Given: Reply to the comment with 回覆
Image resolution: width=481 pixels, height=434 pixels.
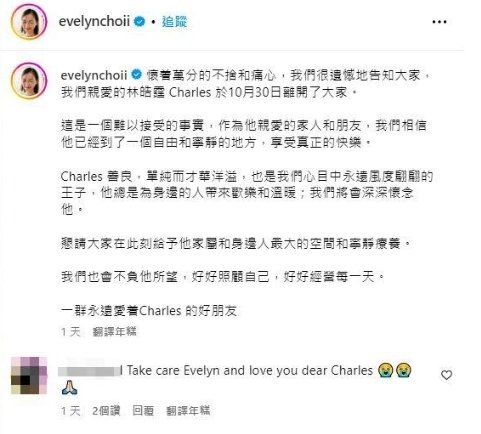Looking at the screenshot, I should click(143, 410).
